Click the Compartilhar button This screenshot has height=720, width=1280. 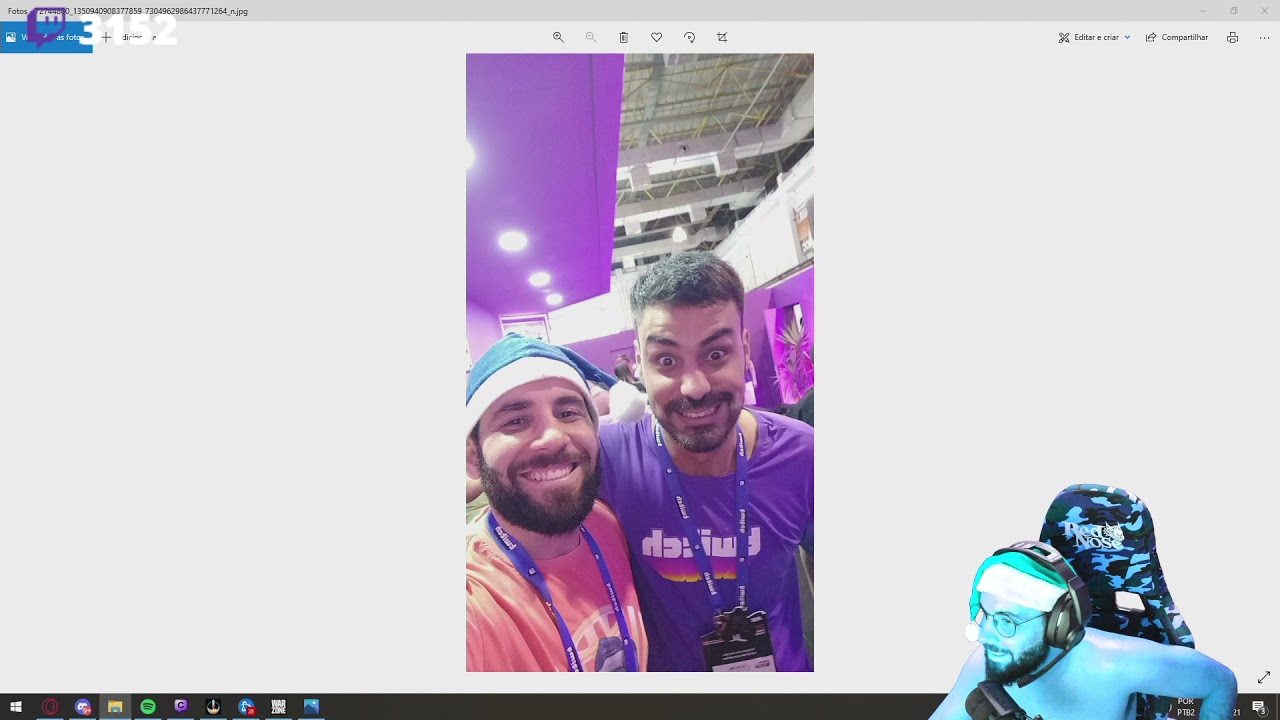pos(1177,37)
